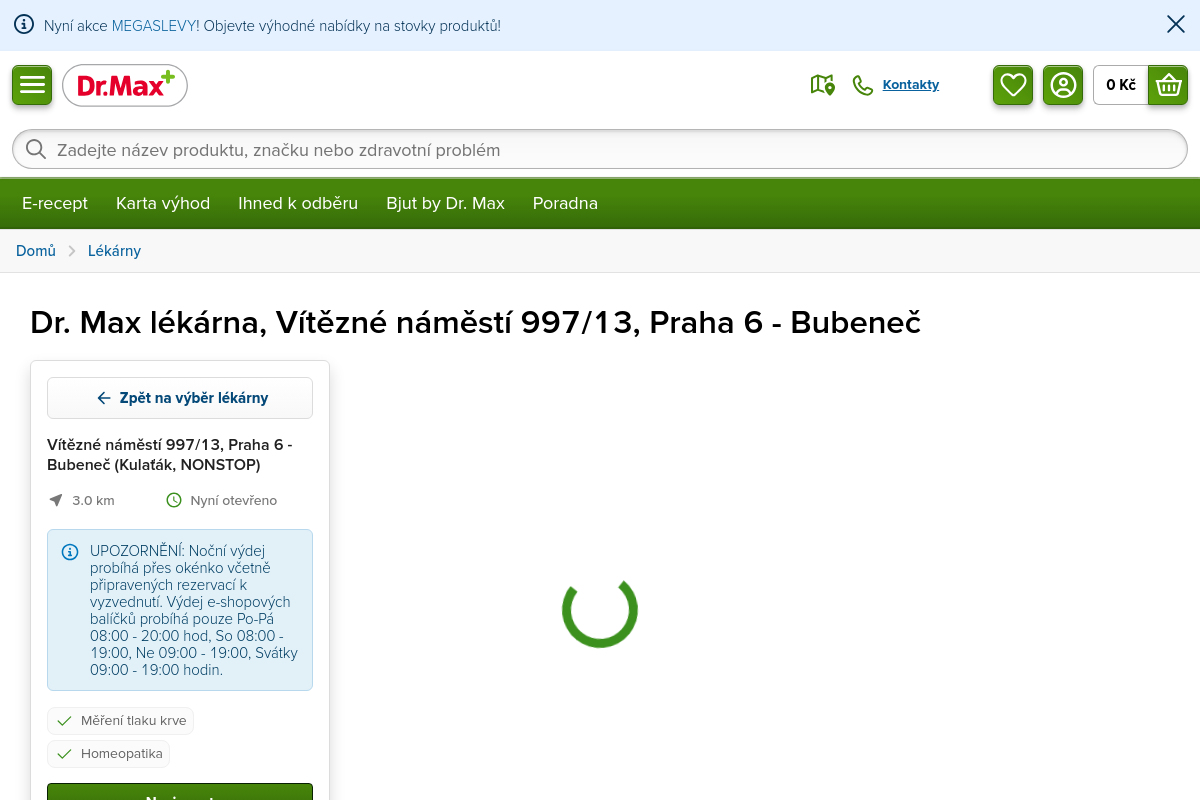Open the E-recept menu item
1200x800 pixels.
(55, 203)
